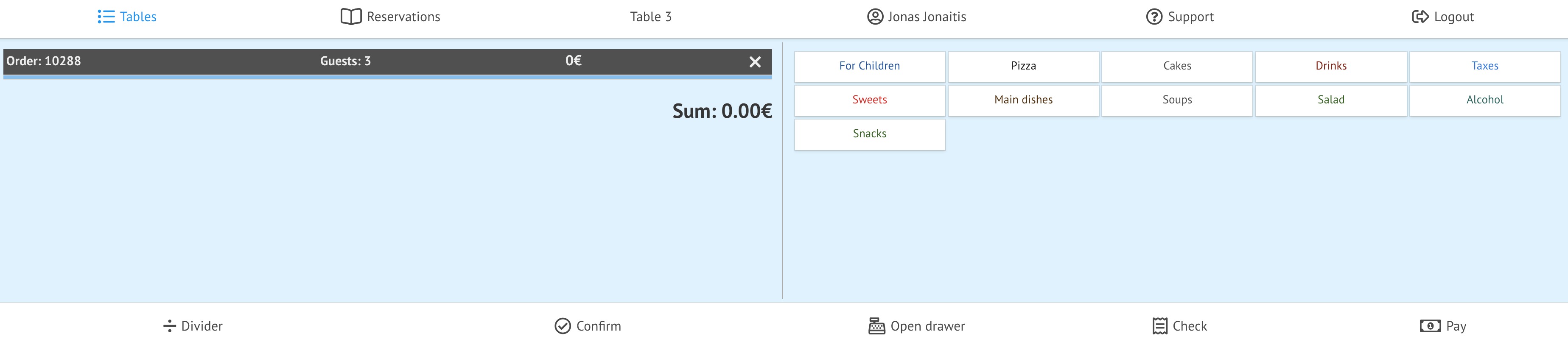Open the Taxes category
1568x345 pixels.
coord(1484,66)
